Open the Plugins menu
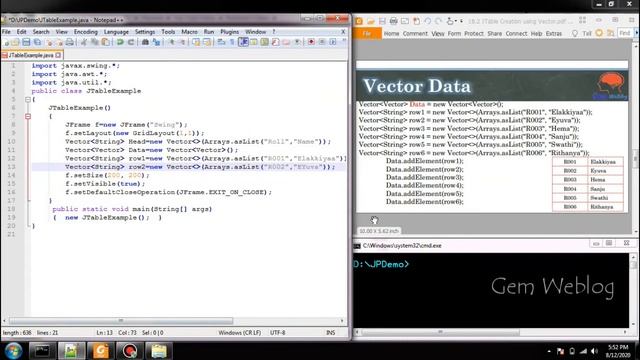This screenshot has width=640, height=360. point(229,32)
